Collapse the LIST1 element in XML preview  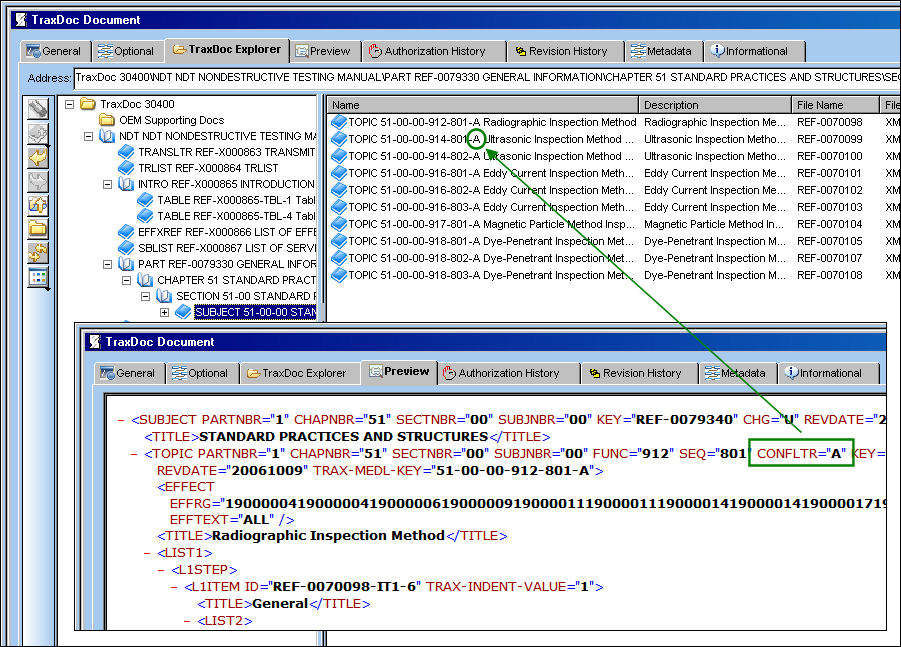pos(147,553)
